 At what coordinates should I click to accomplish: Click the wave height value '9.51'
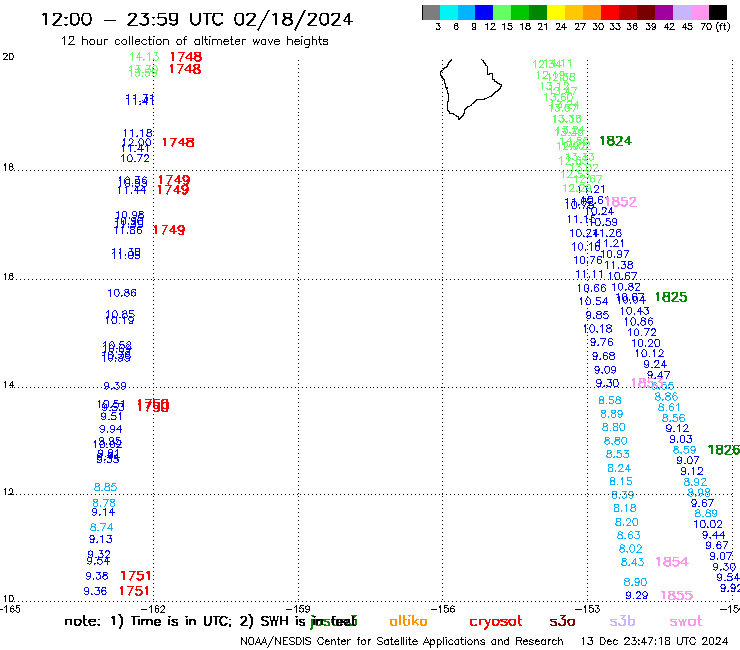click(111, 416)
